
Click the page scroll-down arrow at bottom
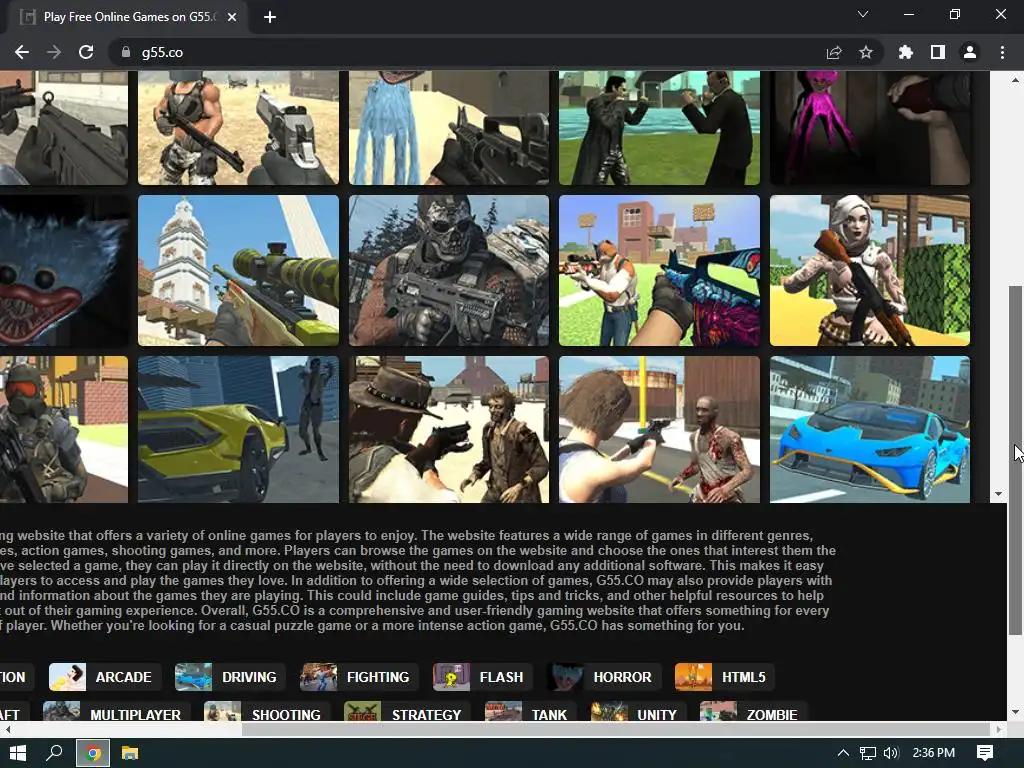tap(1016, 712)
